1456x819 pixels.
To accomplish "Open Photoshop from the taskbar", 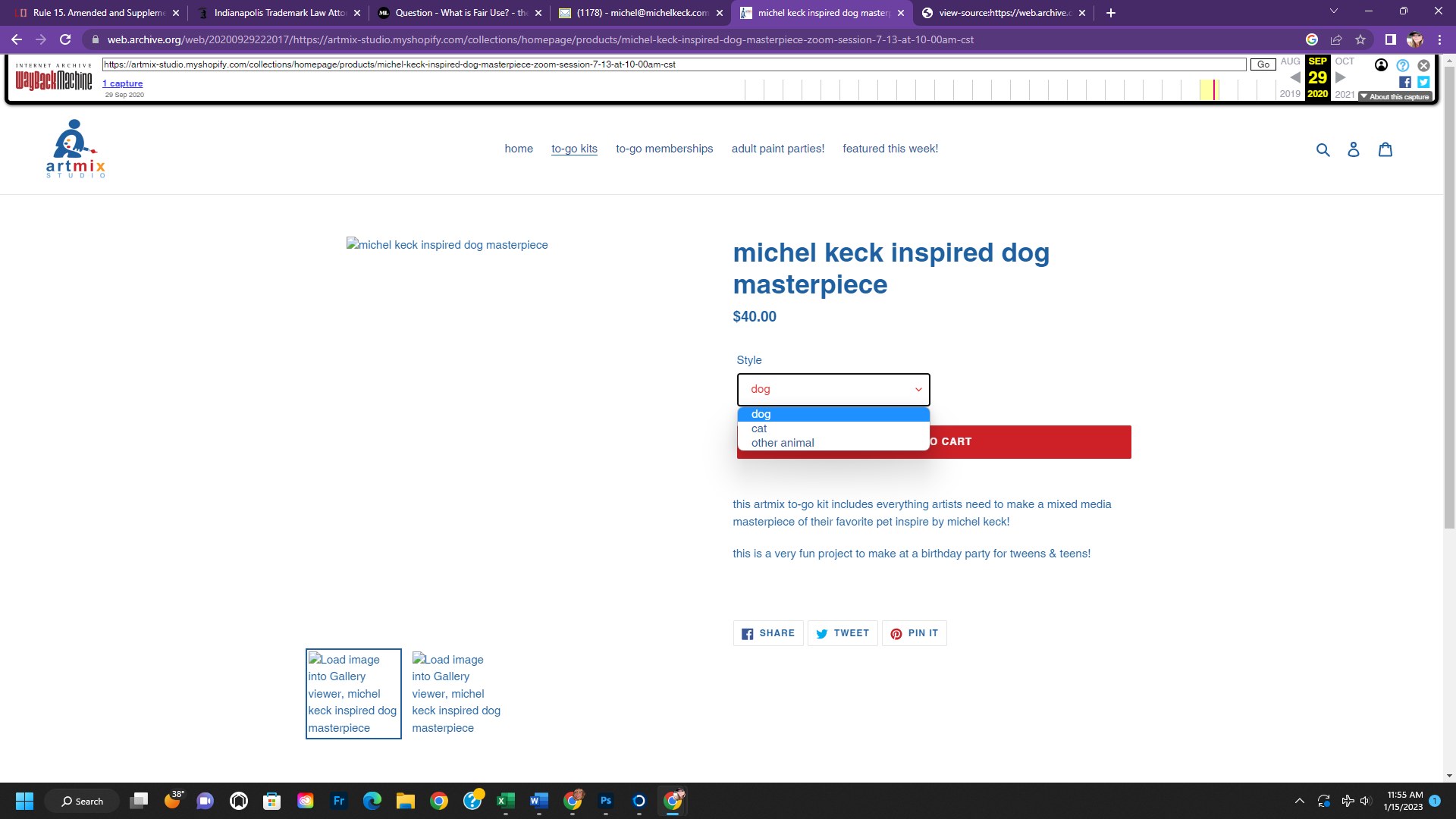I will (606, 801).
